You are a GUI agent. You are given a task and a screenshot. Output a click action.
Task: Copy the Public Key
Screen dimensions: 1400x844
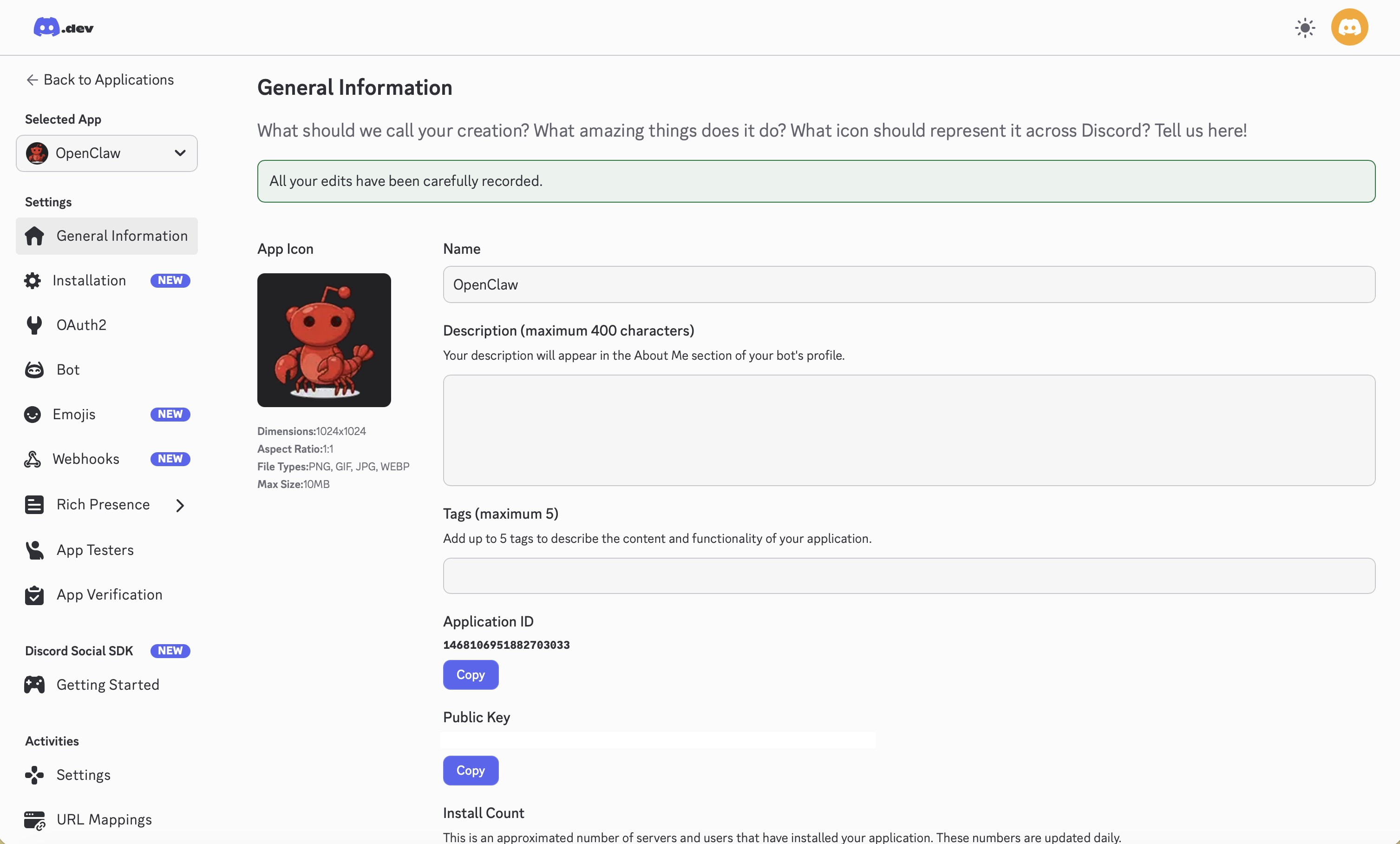click(x=471, y=771)
